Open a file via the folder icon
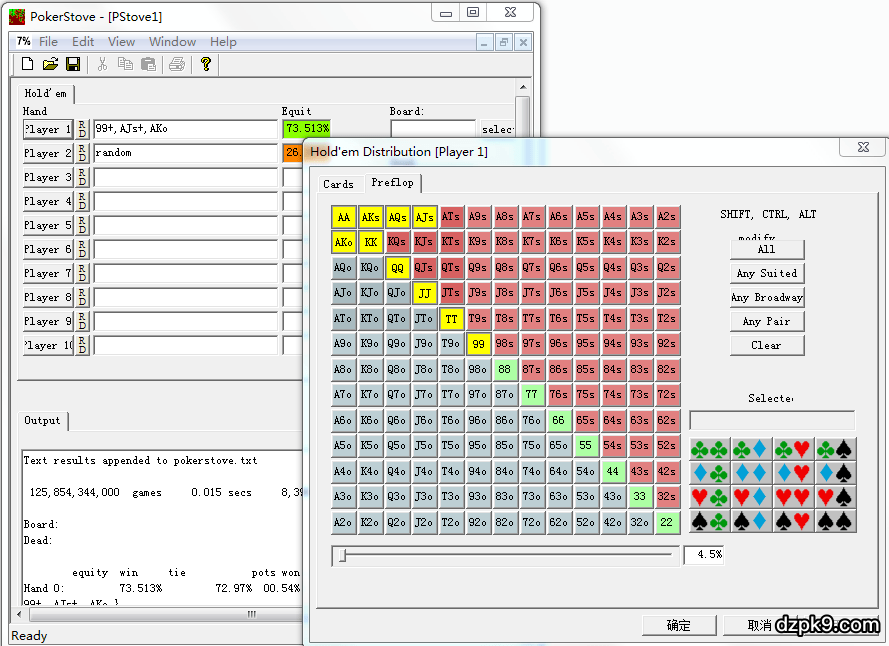Image resolution: width=889 pixels, height=646 pixels. (50, 64)
